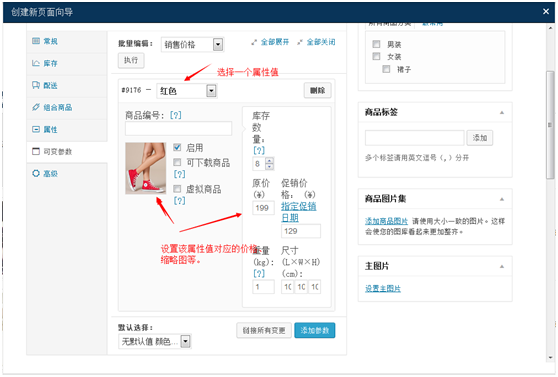Click the 组合商品 link icon in sidebar

click(36, 107)
